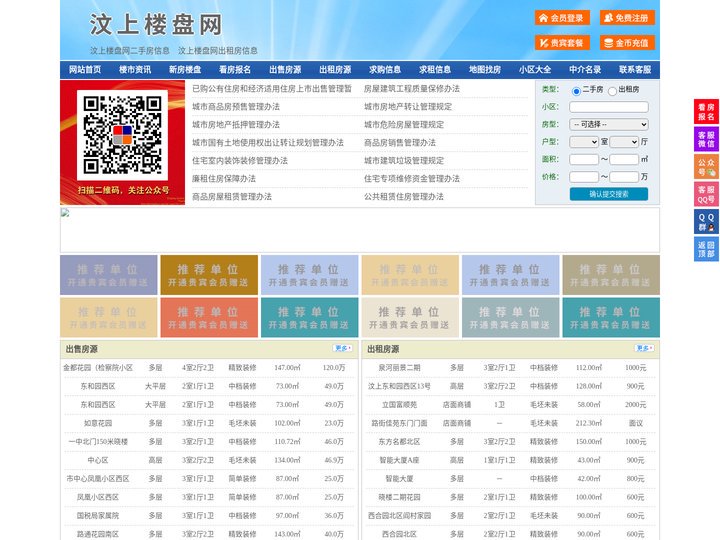
Task: Open 商品房销售管理办法 link
Action: click(400, 142)
